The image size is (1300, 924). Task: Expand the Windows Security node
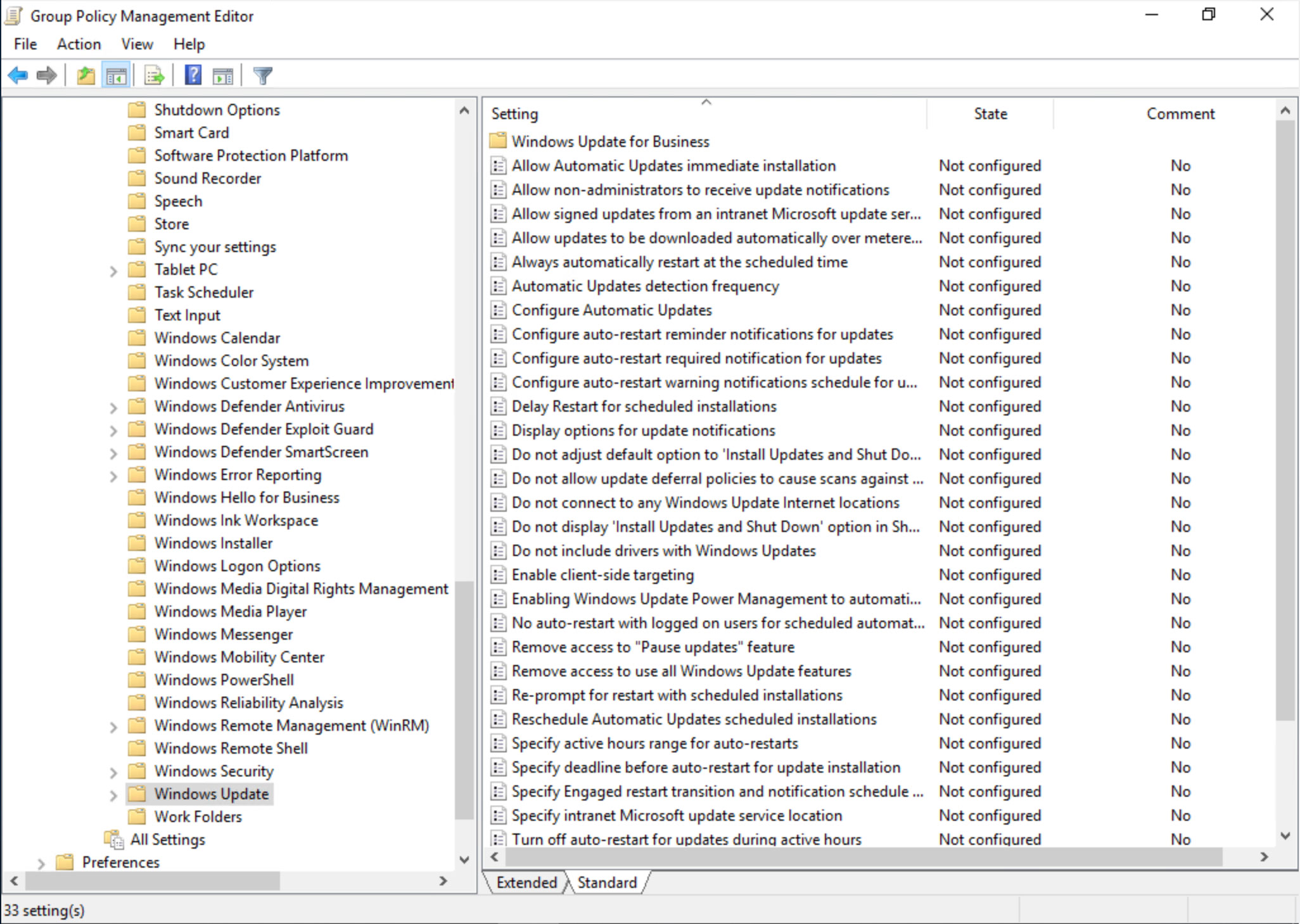coord(113,772)
